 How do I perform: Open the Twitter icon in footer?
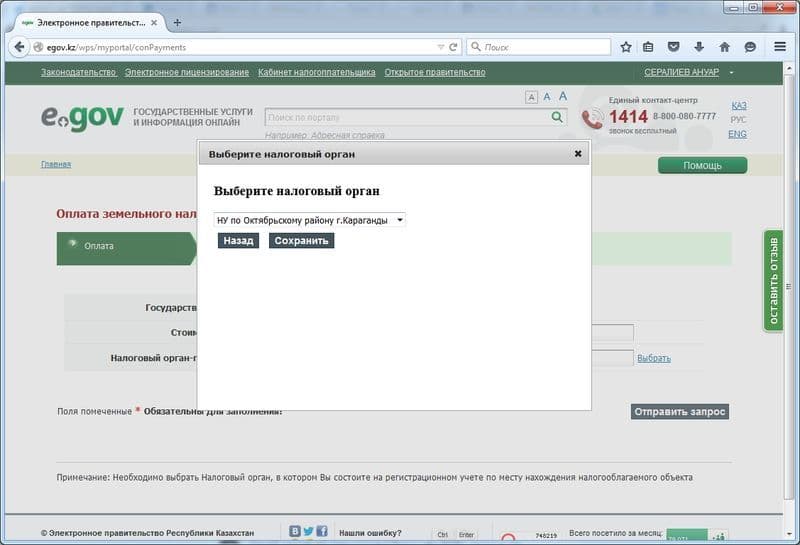[308, 531]
